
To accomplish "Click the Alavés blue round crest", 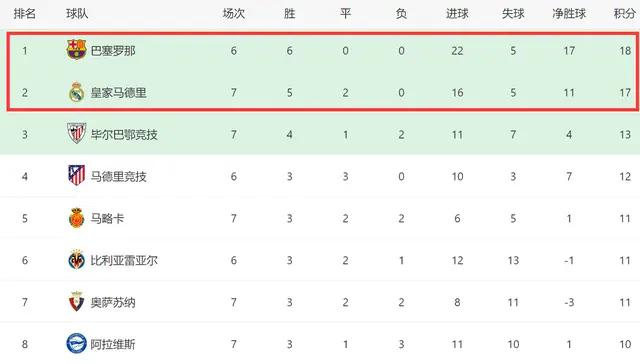I will pyautogui.click(x=76, y=344).
